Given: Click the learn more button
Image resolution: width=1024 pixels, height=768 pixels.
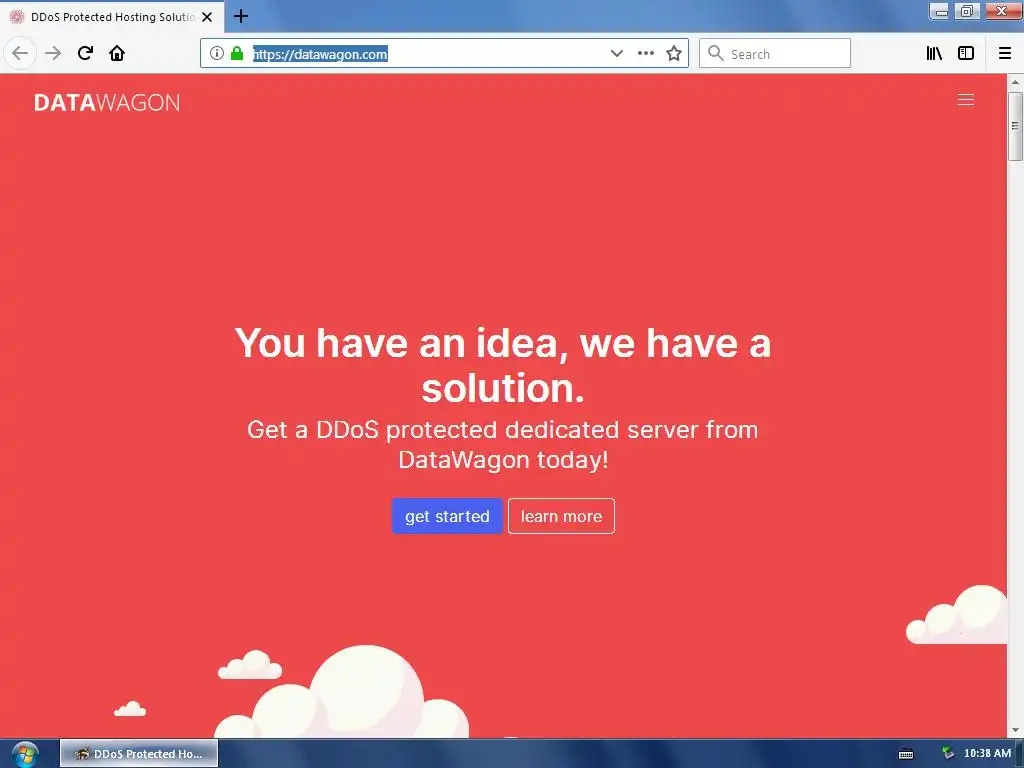Looking at the screenshot, I should coord(562,516).
